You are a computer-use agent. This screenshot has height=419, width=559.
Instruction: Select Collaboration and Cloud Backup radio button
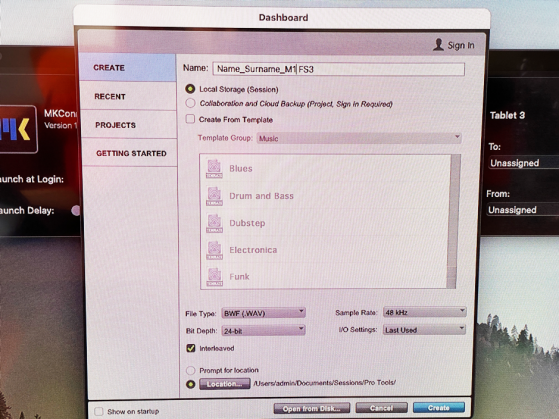tap(190, 103)
